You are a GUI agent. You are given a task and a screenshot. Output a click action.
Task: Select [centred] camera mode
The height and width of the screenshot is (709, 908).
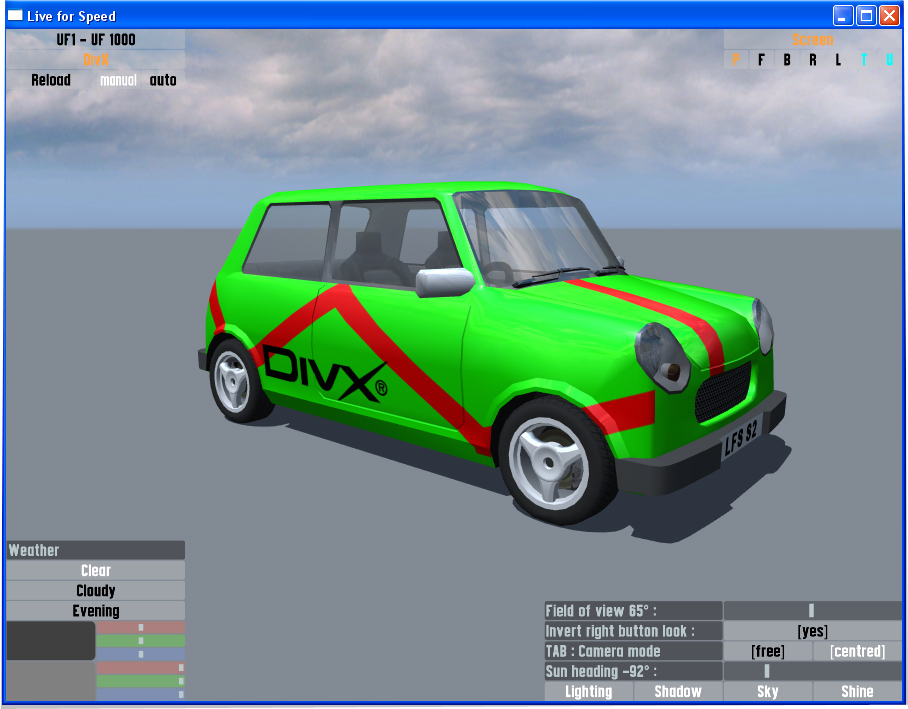click(858, 651)
